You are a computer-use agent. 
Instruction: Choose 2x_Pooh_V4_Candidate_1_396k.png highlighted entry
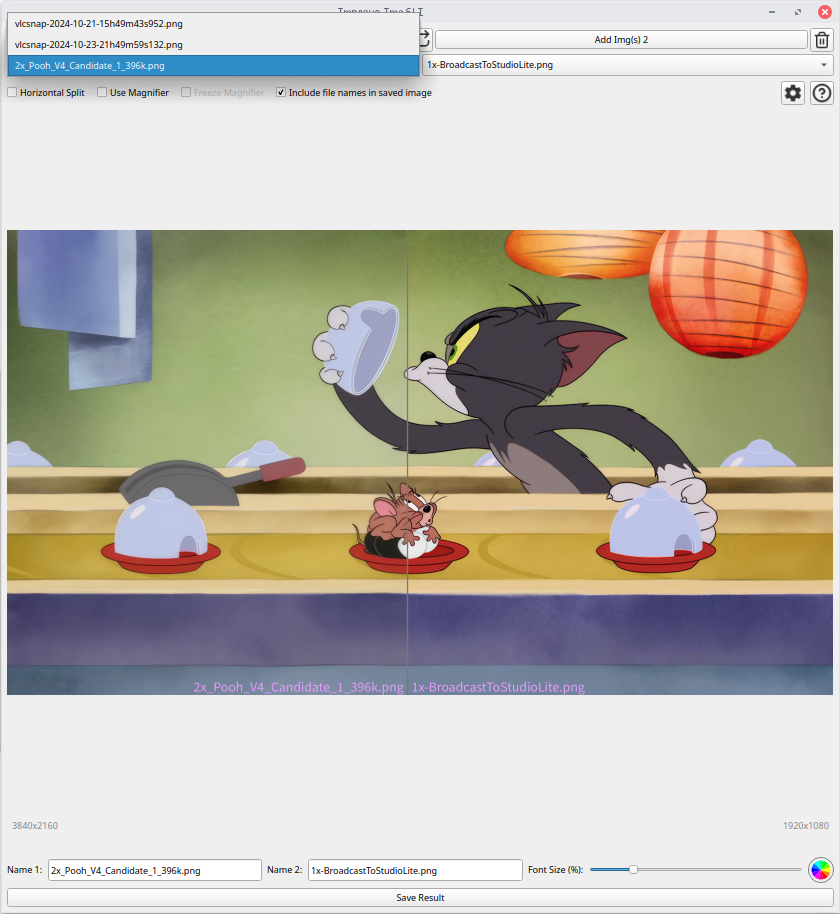pos(213,66)
